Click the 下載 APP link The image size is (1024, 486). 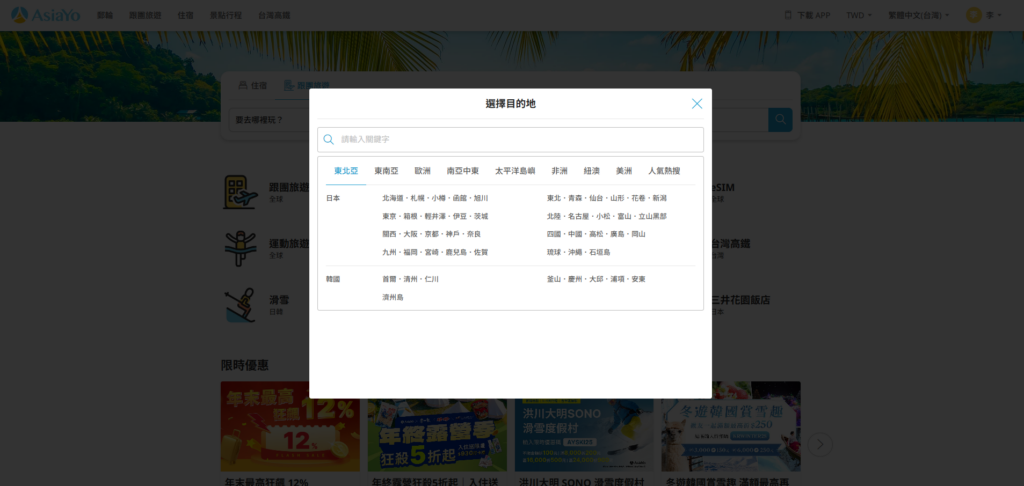tap(814, 15)
